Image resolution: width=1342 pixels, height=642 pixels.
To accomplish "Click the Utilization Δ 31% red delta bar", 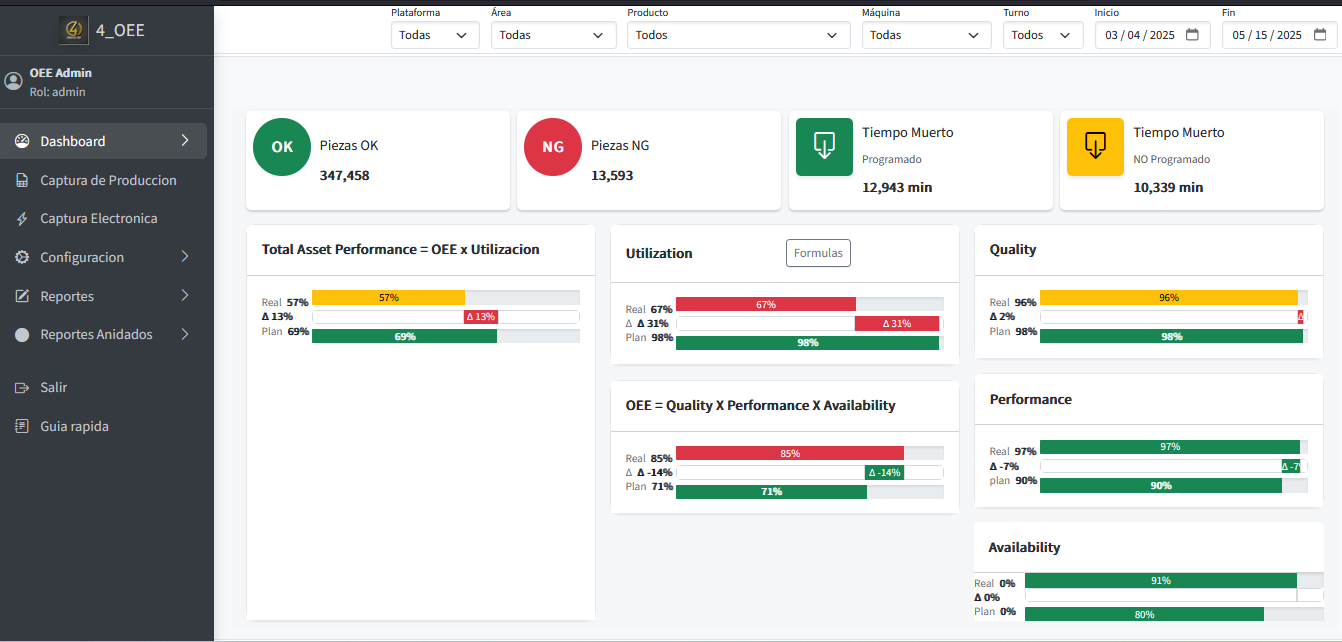I will [x=897, y=323].
